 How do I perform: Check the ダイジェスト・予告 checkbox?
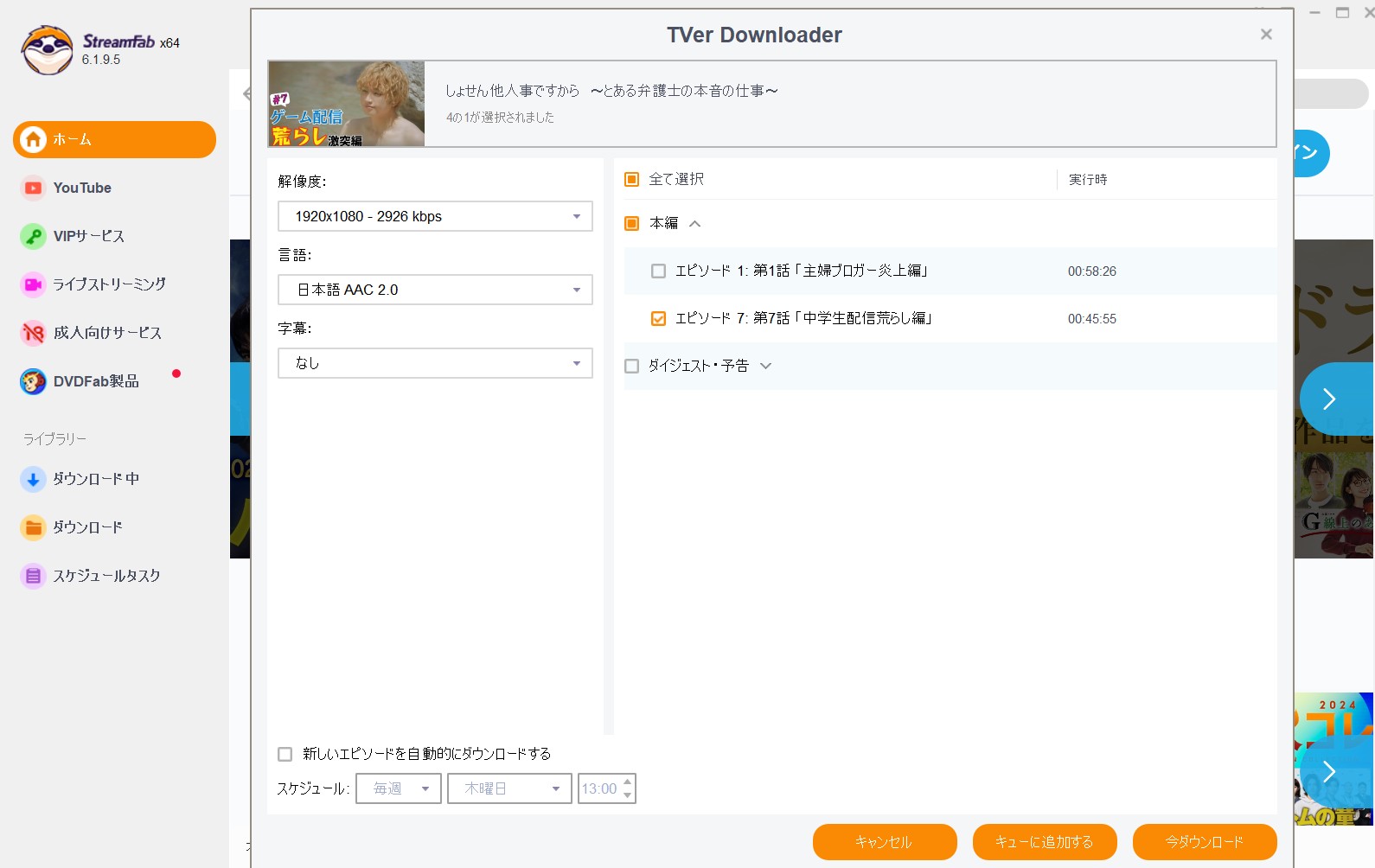pyautogui.click(x=631, y=366)
